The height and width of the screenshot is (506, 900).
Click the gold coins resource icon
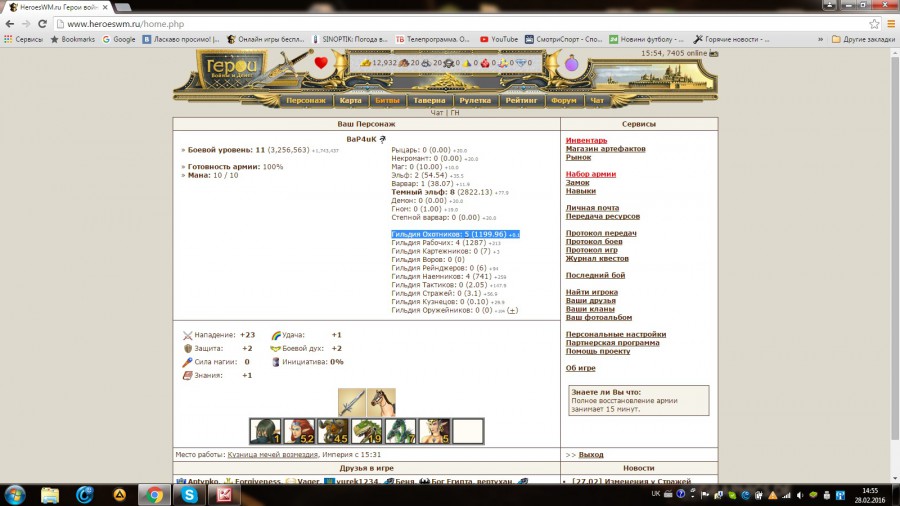coord(366,63)
